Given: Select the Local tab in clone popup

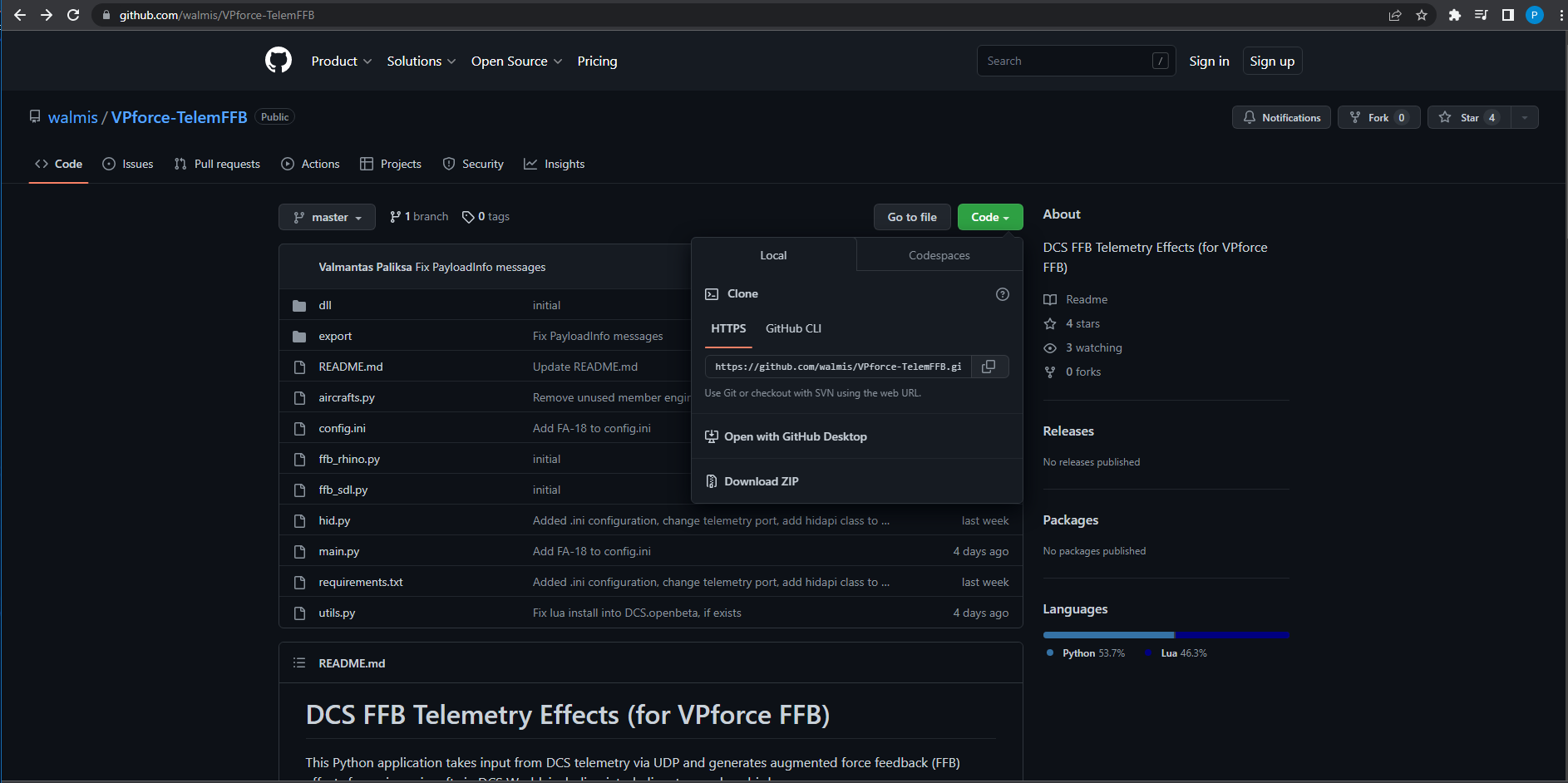Looking at the screenshot, I should 773,255.
